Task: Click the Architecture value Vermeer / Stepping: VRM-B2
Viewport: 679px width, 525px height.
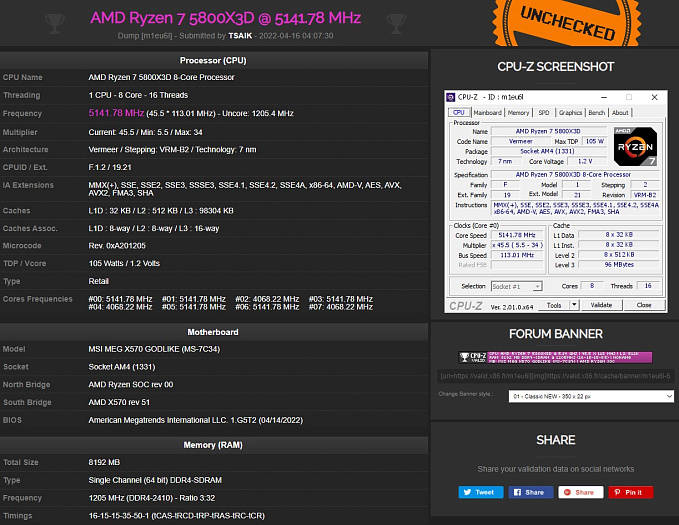Action: pos(172,149)
